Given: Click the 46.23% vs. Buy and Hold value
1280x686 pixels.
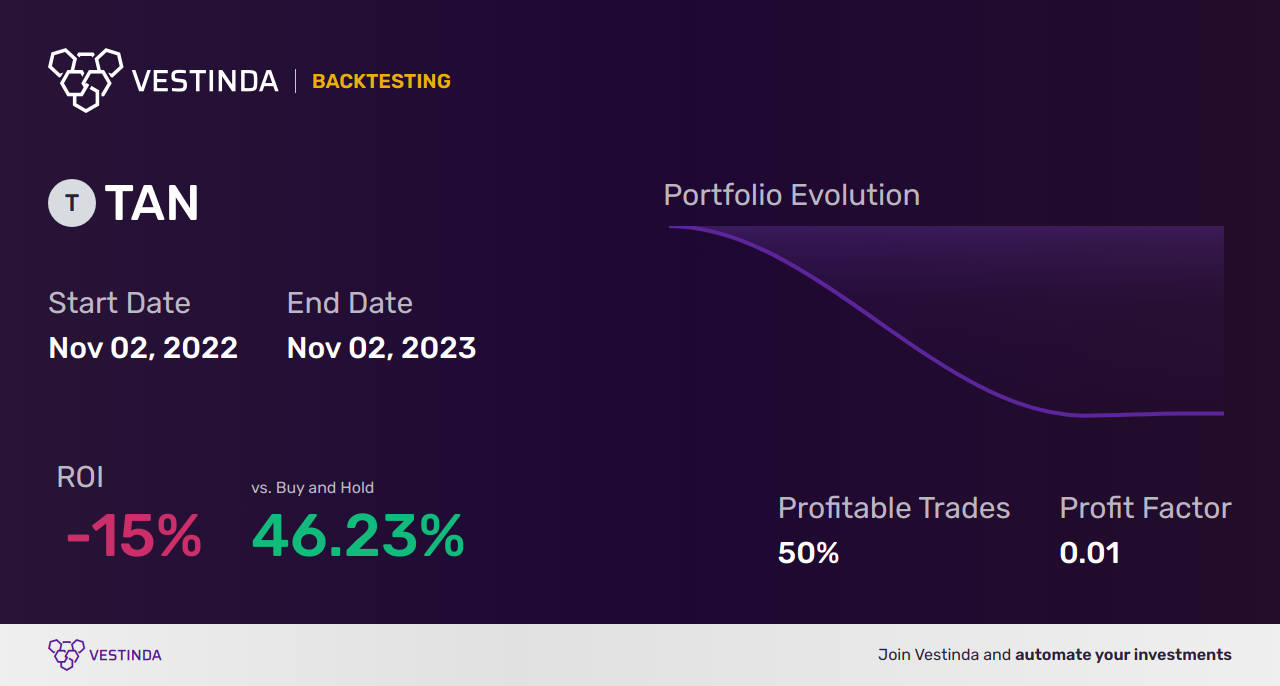Looking at the screenshot, I should [x=358, y=536].
